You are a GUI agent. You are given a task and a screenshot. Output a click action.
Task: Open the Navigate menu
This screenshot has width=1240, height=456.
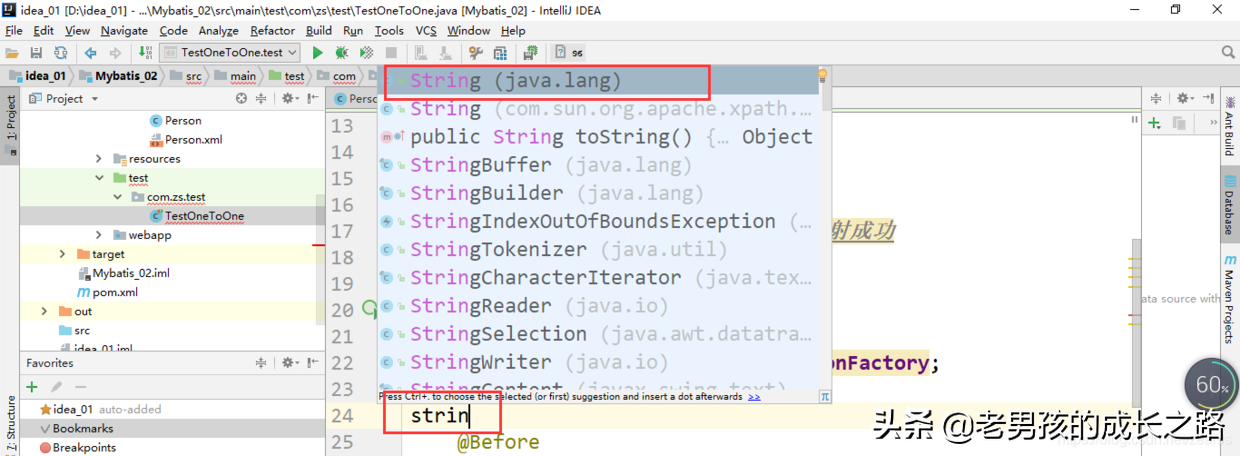(124, 31)
